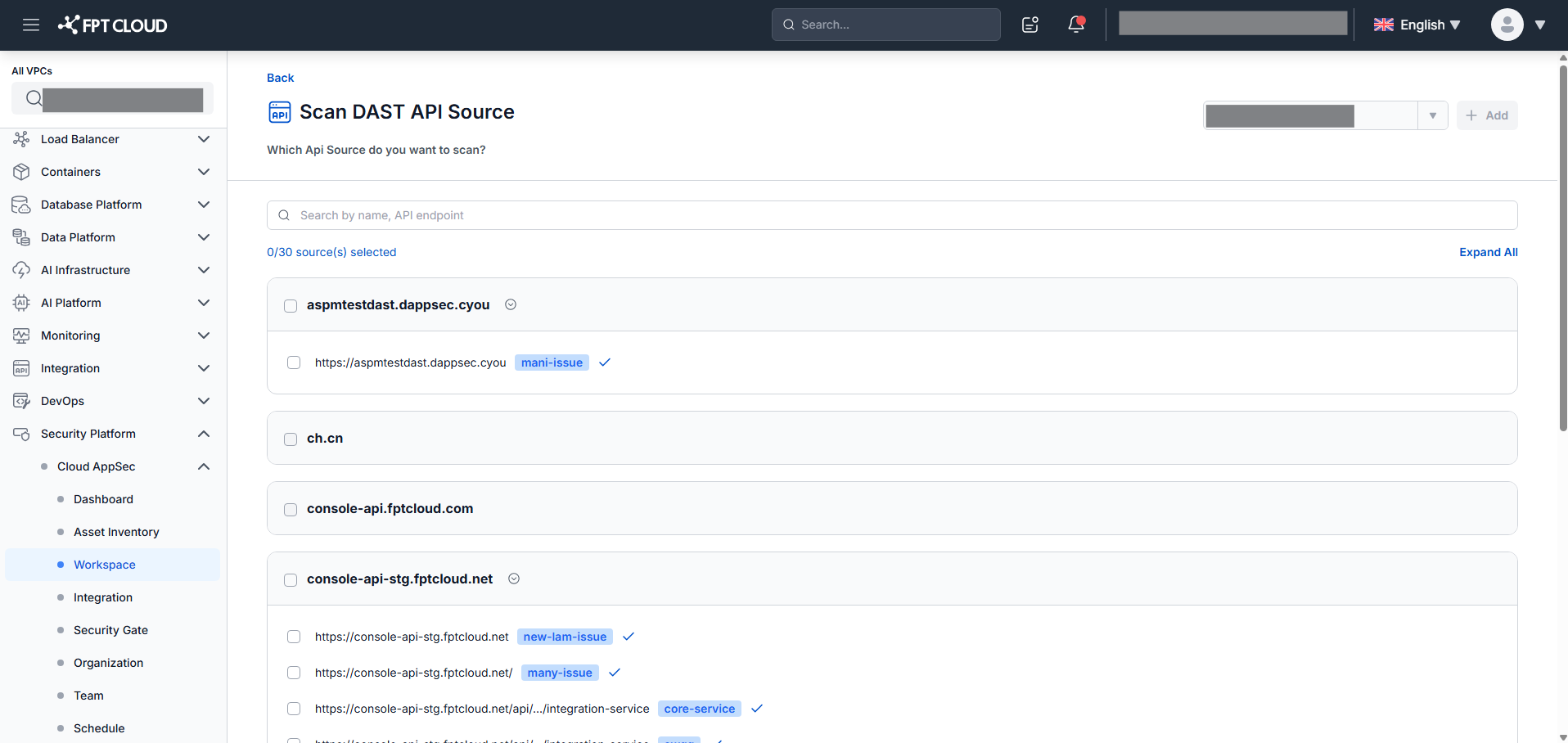The width and height of the screenshot is (1568, 743).
Task: Open the dropdown arrow beside the Add button
Action: point(1433,115)
